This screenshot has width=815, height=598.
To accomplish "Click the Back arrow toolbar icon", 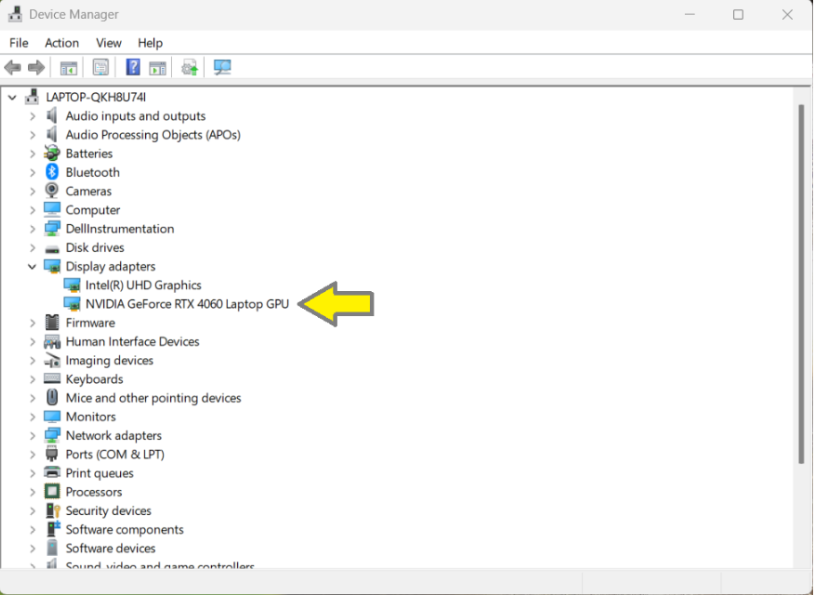I will (13, 68).
